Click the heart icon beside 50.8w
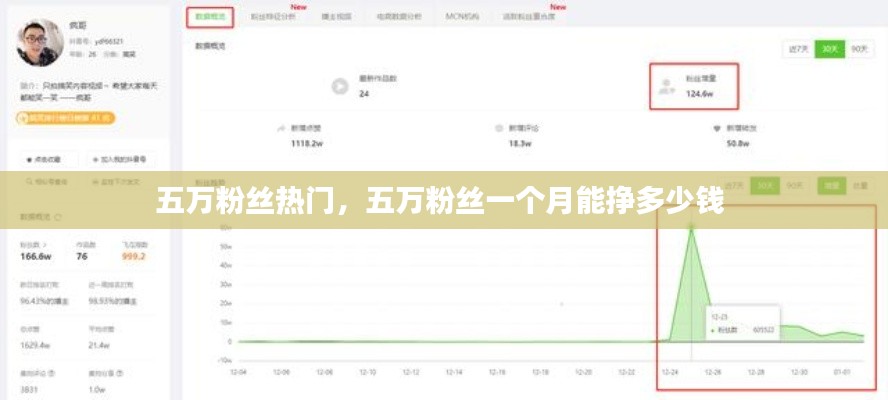This screenshot has height=400, width=888. tap(717, 129)
